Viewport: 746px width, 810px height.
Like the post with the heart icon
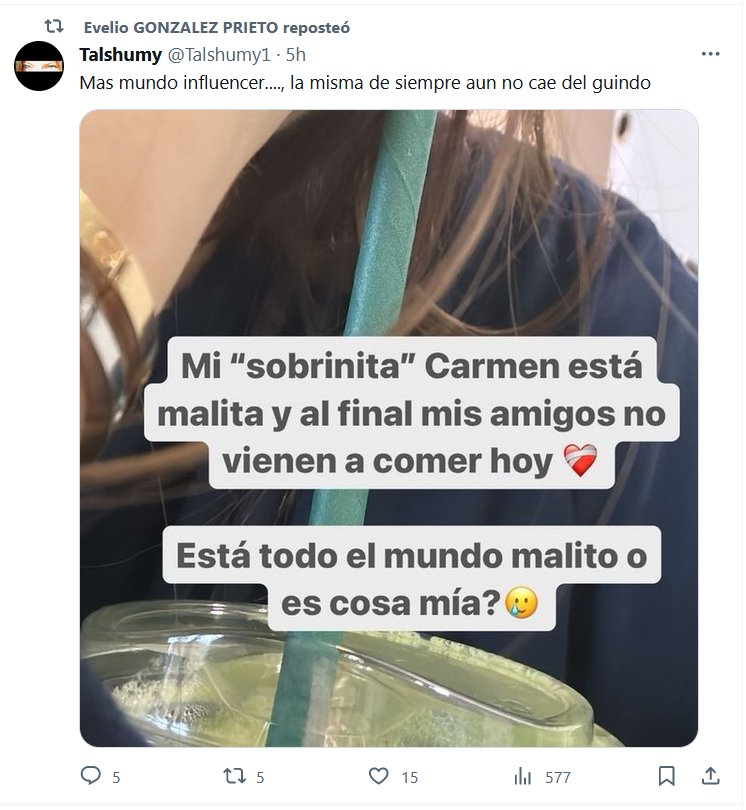coord(379,776)
